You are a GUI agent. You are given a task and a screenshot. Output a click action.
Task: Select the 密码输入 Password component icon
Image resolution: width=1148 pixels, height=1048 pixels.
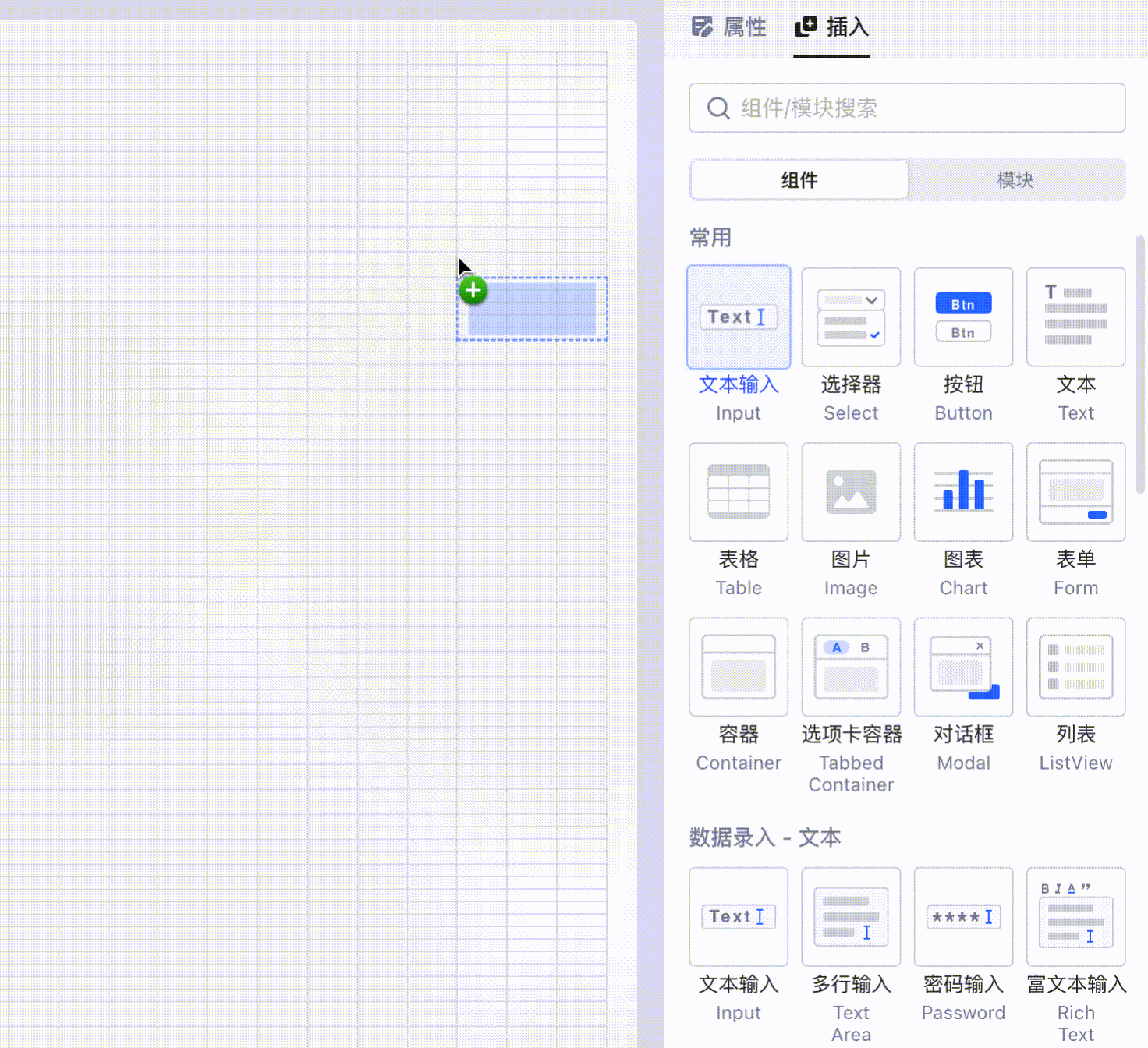pyautogui.click(x=963, y=917)
